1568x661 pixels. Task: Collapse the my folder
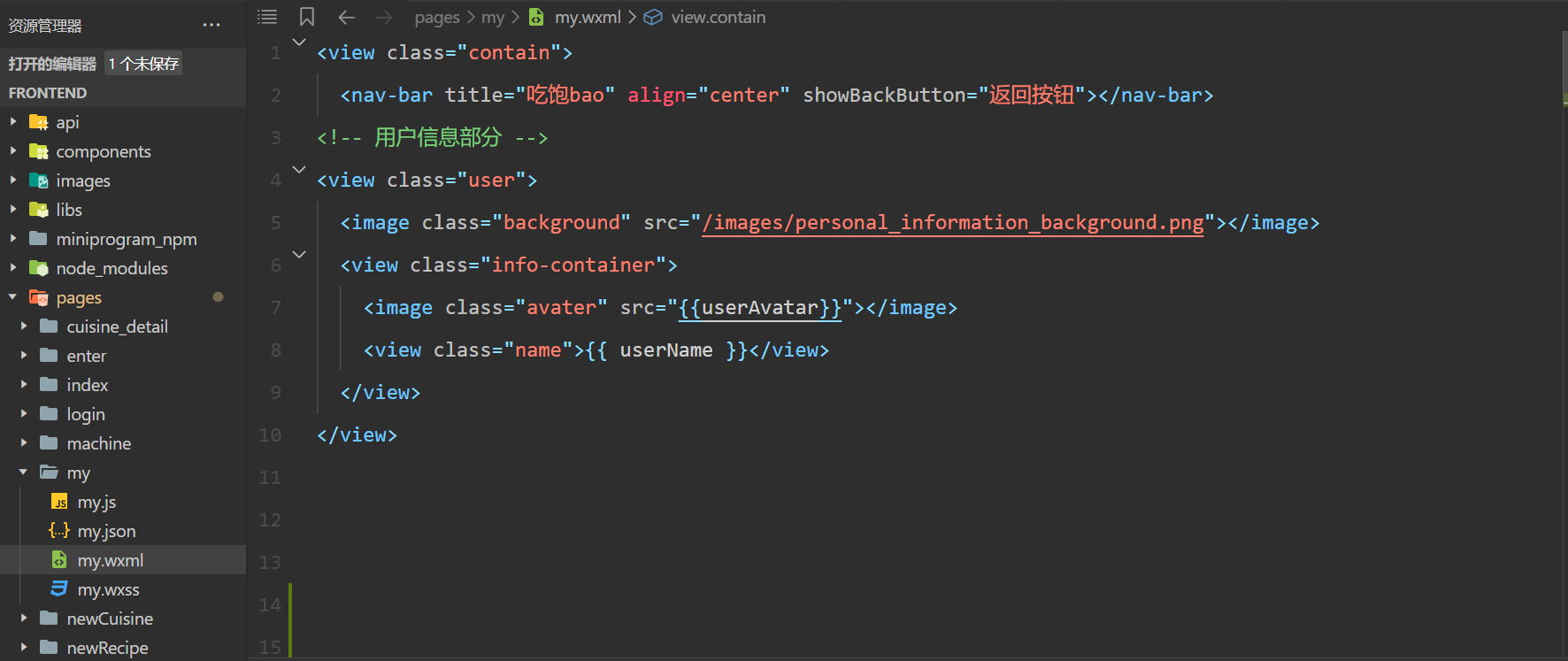[24, 473]
